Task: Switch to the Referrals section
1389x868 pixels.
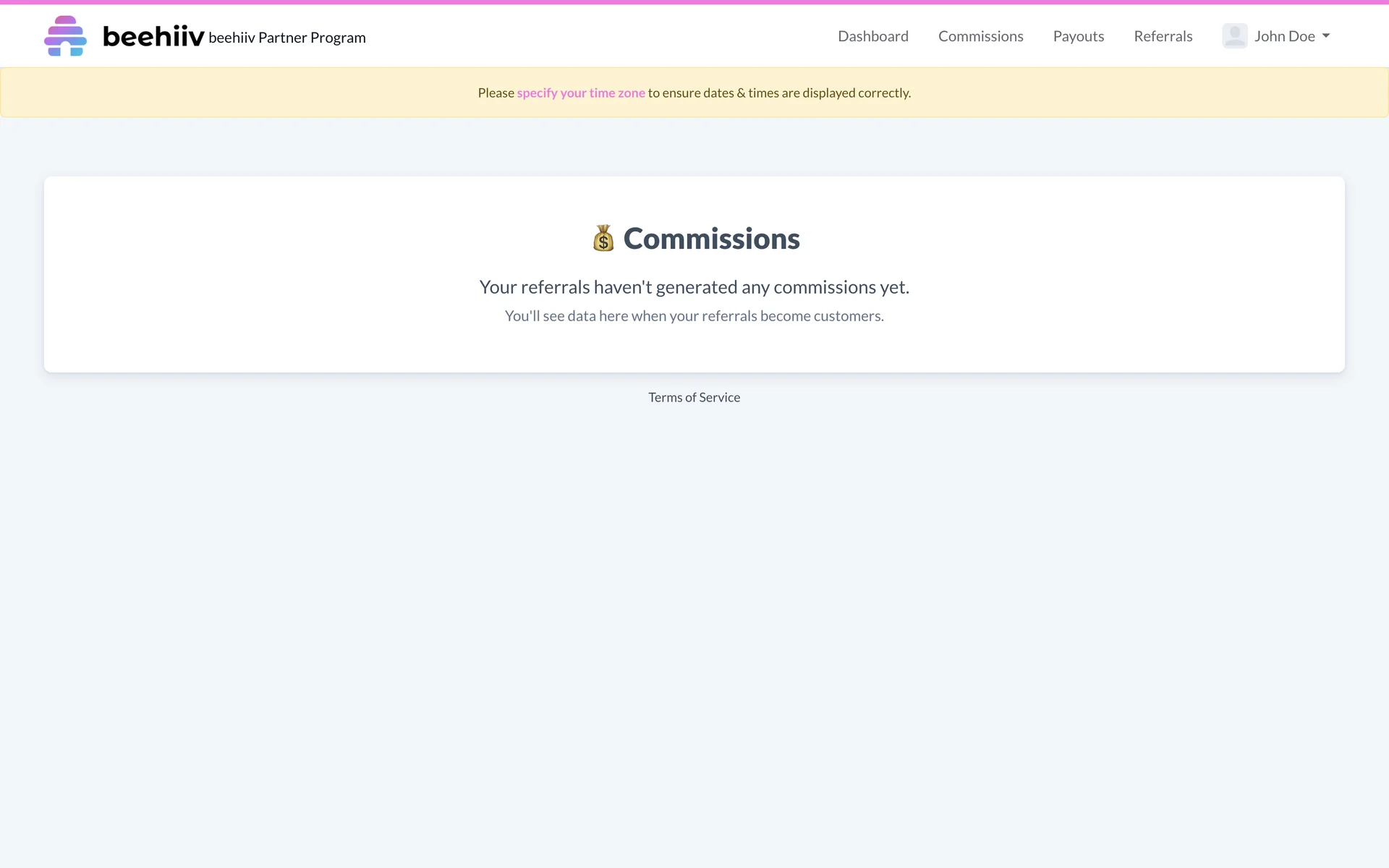Action: [x=1163, y=36]
